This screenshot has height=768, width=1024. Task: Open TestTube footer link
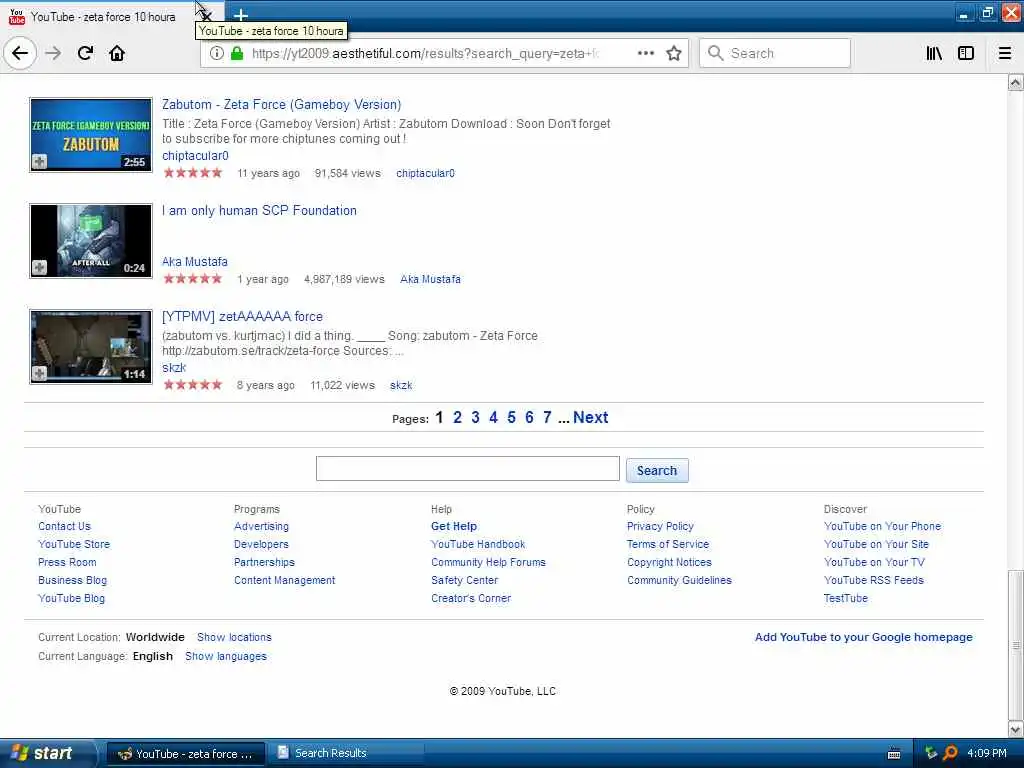tap(846, 598)
